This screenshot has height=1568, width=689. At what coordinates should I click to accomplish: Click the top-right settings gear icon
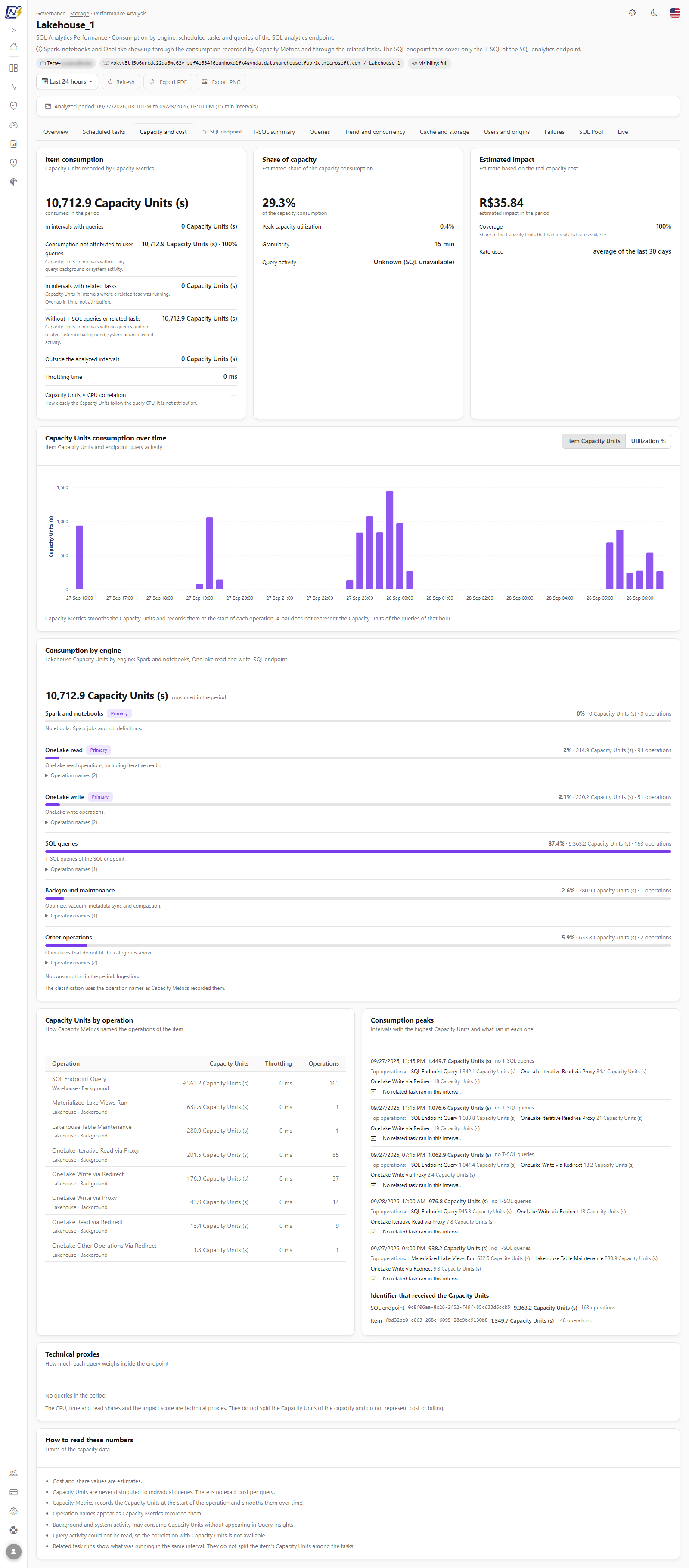[x=632, y=13]
